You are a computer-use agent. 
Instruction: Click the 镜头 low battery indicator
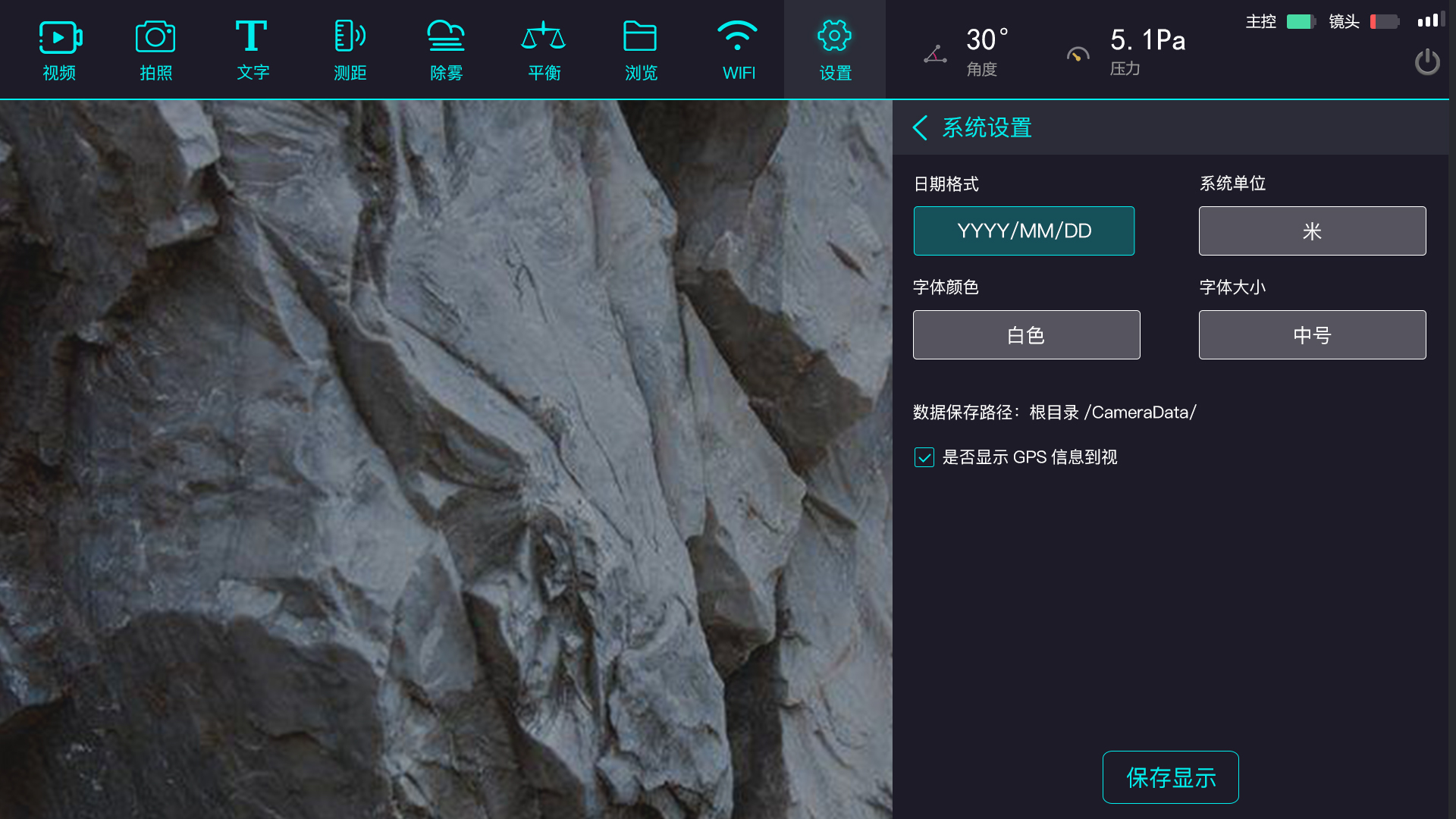pos(1385,21)
